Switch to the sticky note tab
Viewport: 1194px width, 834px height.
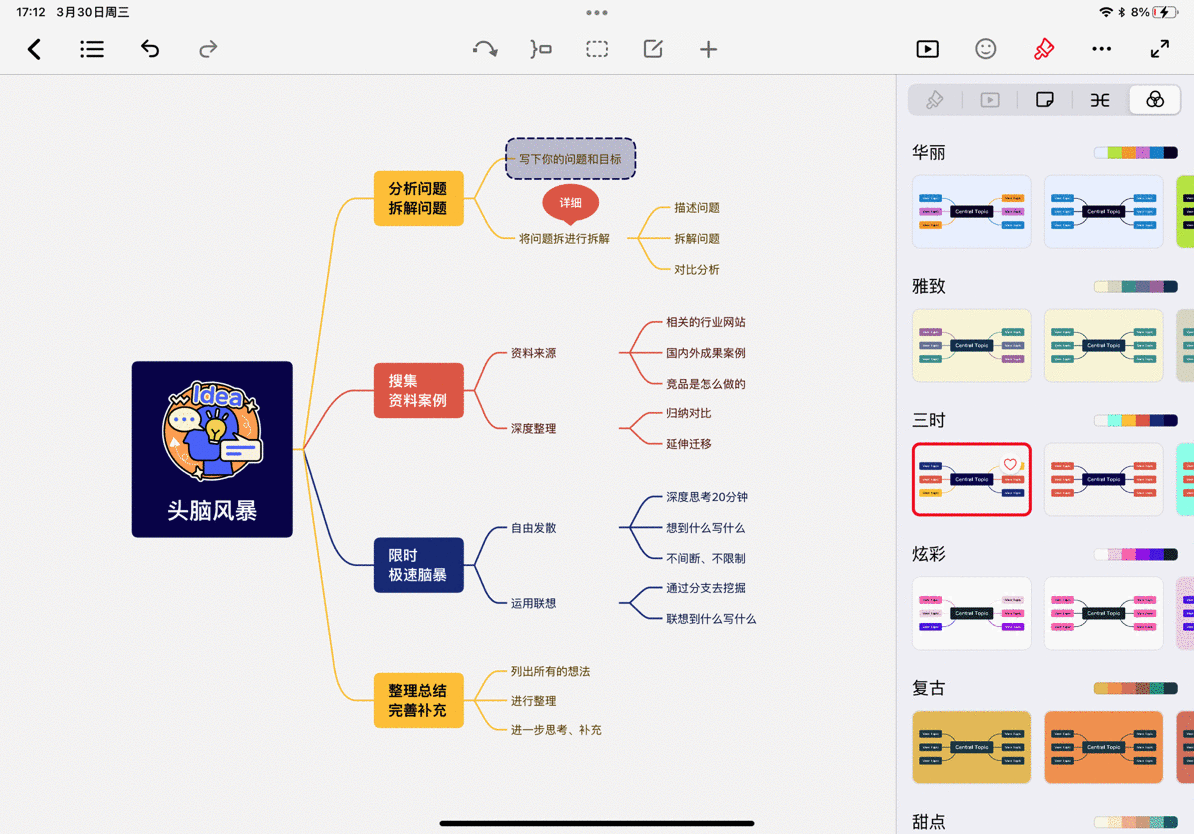(x=1045, y=99)
